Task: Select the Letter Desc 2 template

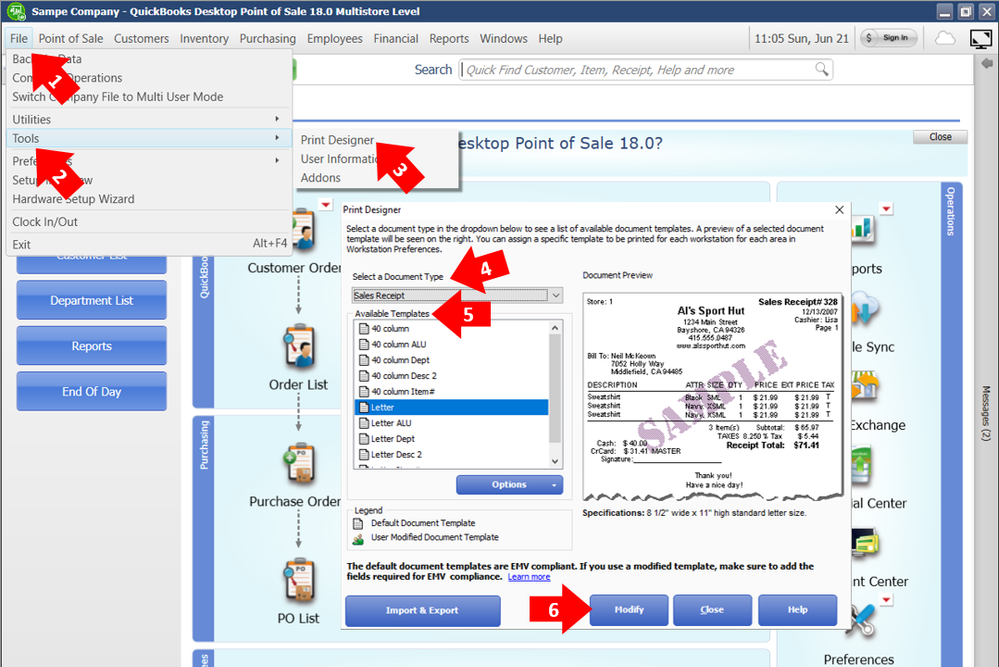Action: (451, 455)
